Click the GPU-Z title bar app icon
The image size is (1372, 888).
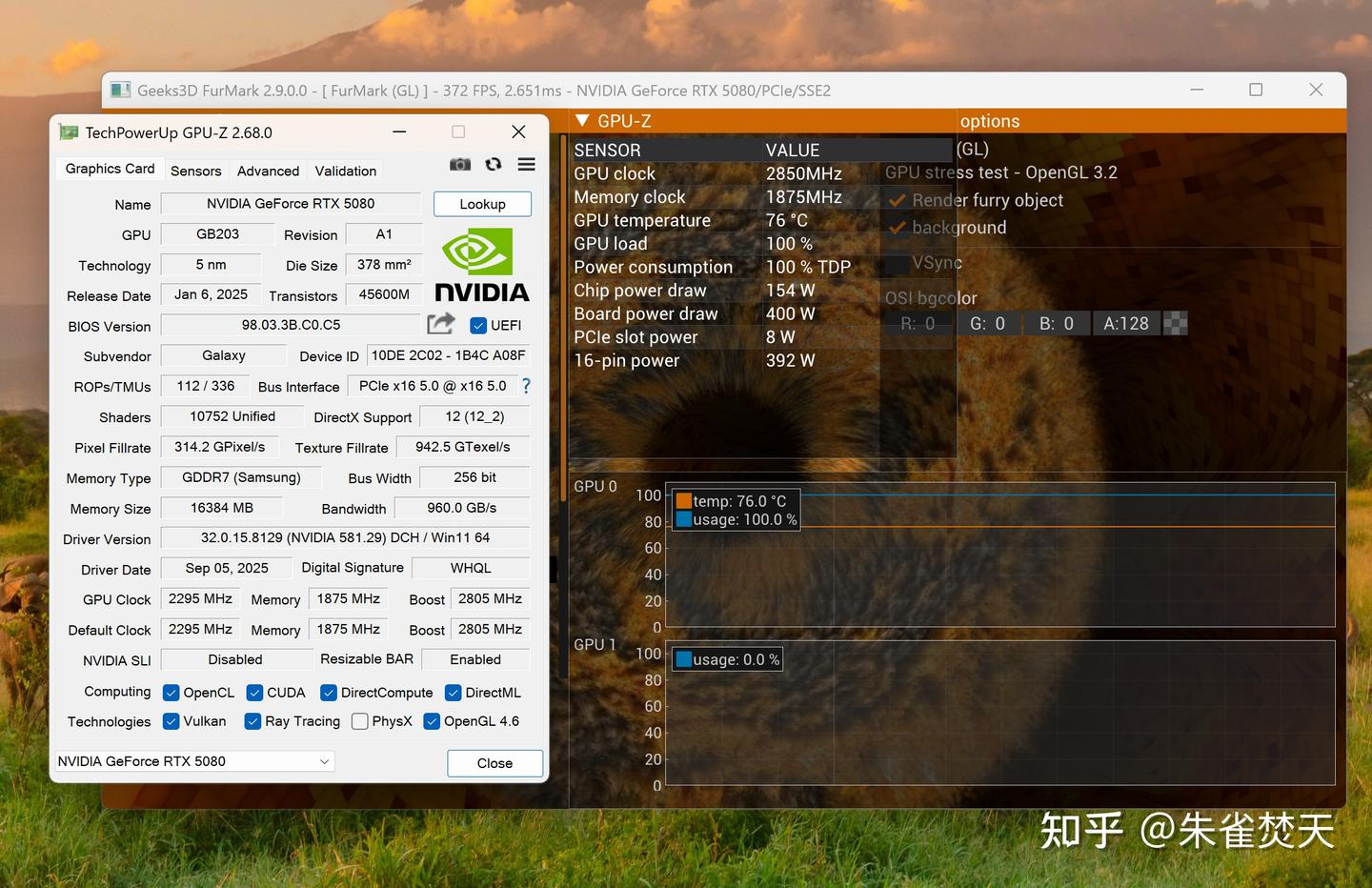click(x=69, y=132)
